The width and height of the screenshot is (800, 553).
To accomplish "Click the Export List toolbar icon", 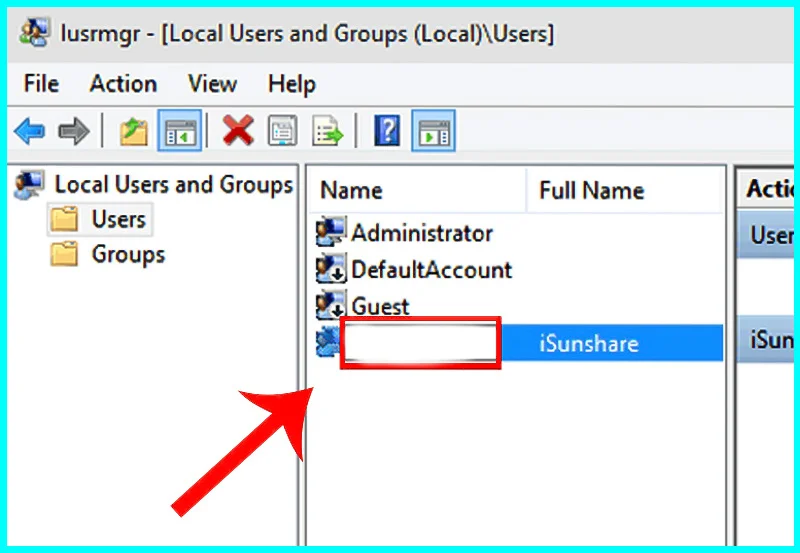I will click(x=328, y=131).
